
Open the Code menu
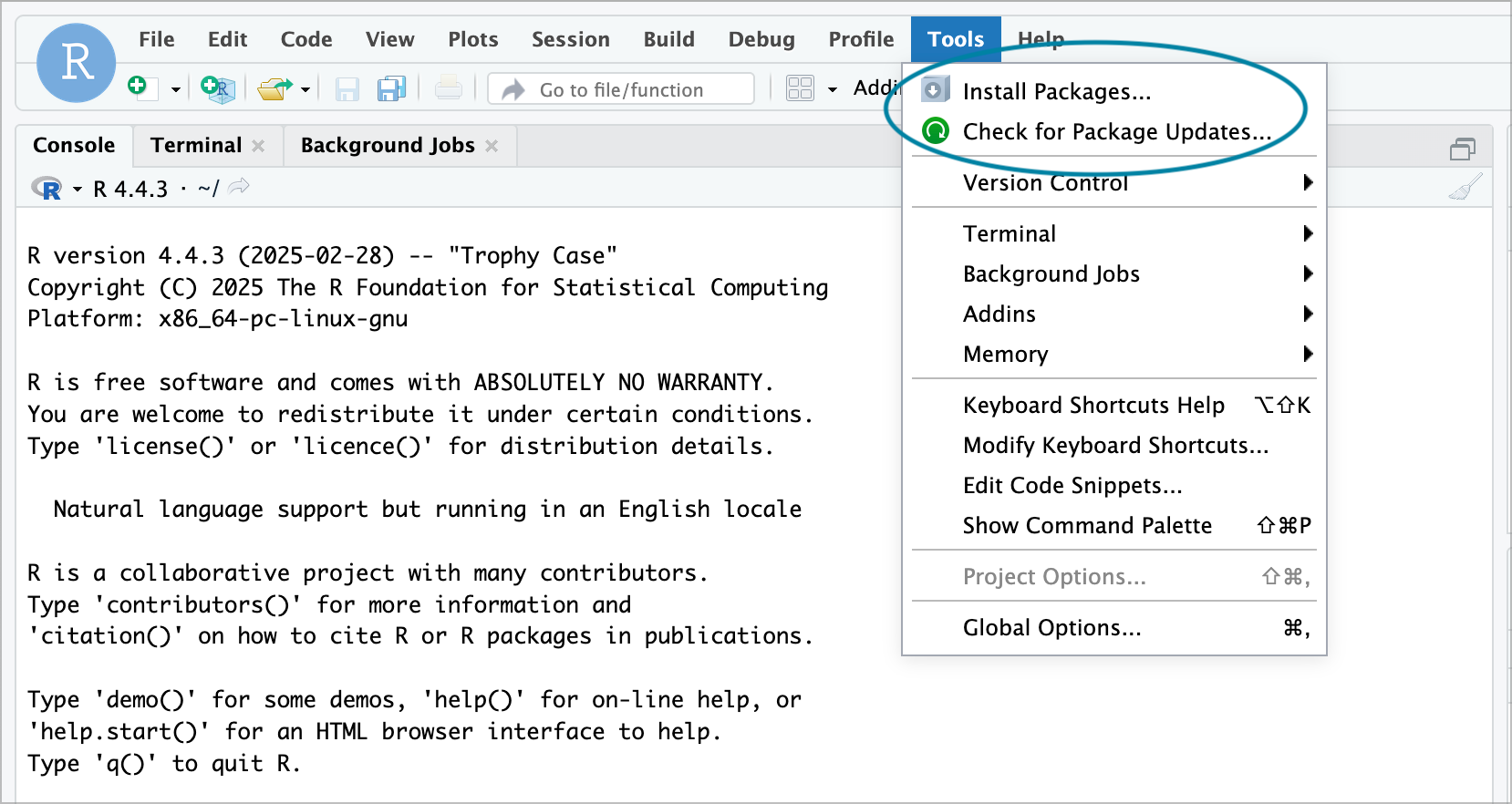tap(306, 39)
